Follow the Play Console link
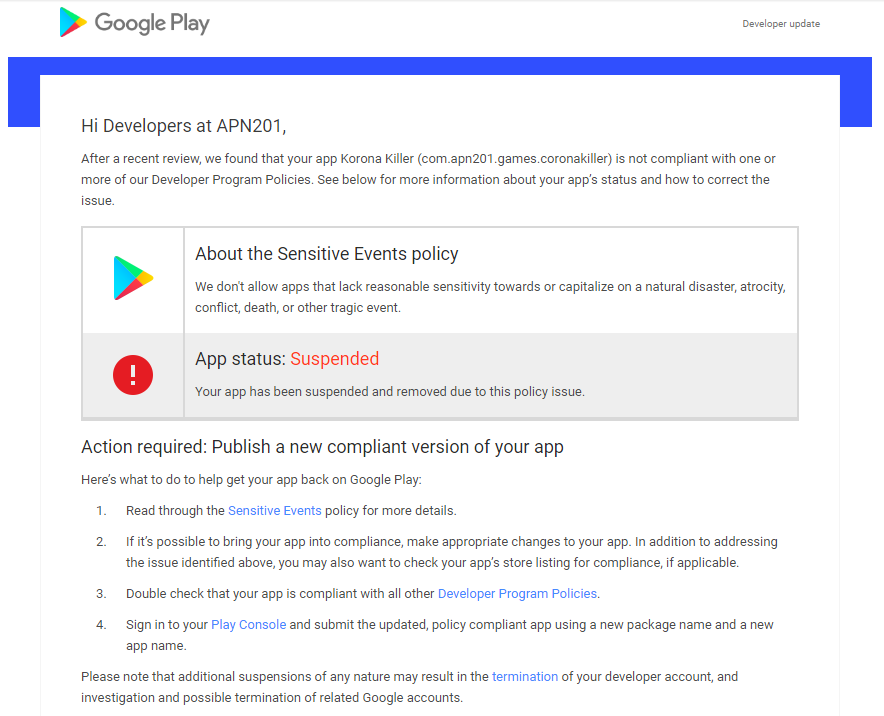Image resolution: width=884 pixels, height=716 pixels. point(248,624)
